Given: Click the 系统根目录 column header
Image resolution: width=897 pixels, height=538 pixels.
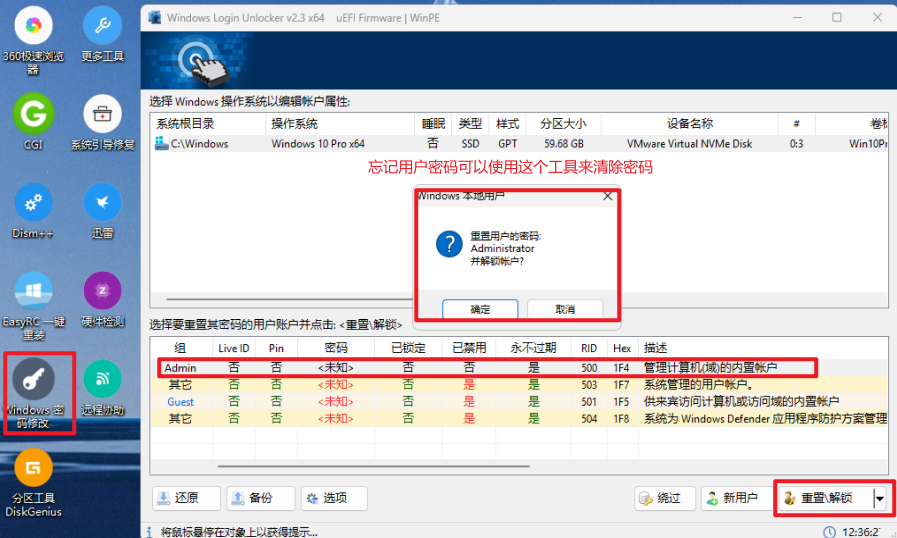Looking at the screenshot, I should pos(208,124).
